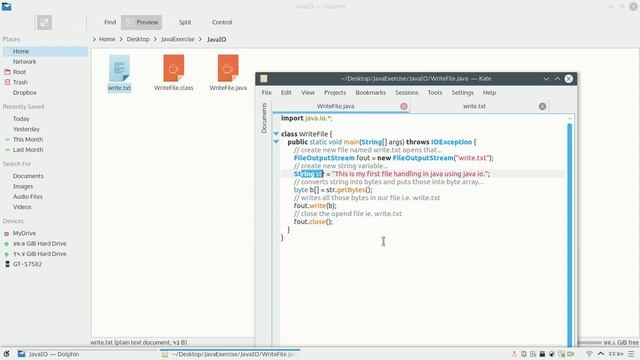Expand the chevron before JavaIO in the breadcrumb
The width and height of the screenshot is (640, 360).
pyautogui.click(x=201, y=39)
